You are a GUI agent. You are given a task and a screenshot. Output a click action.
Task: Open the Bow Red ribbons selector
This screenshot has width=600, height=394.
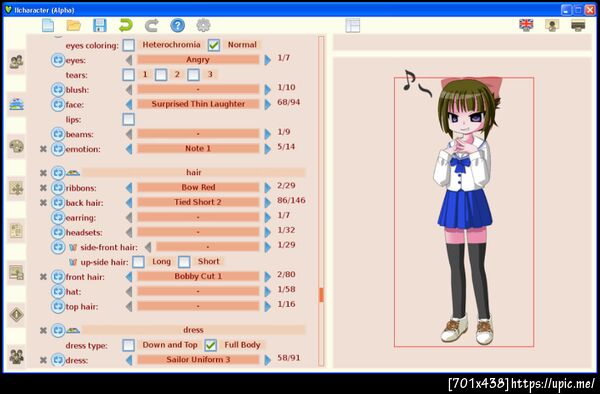(x=198, y=187)
